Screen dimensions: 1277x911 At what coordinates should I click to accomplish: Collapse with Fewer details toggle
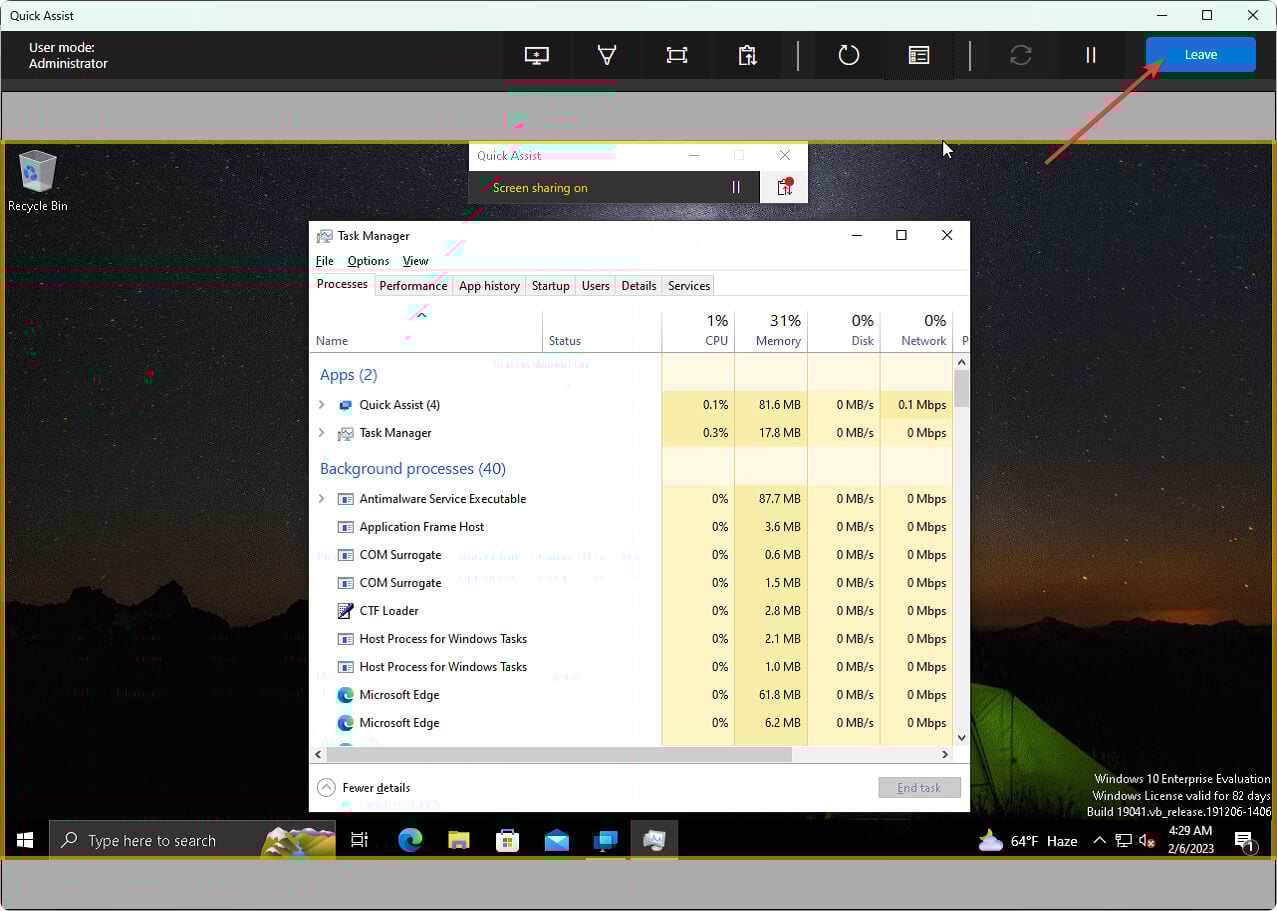coord(364,788)
